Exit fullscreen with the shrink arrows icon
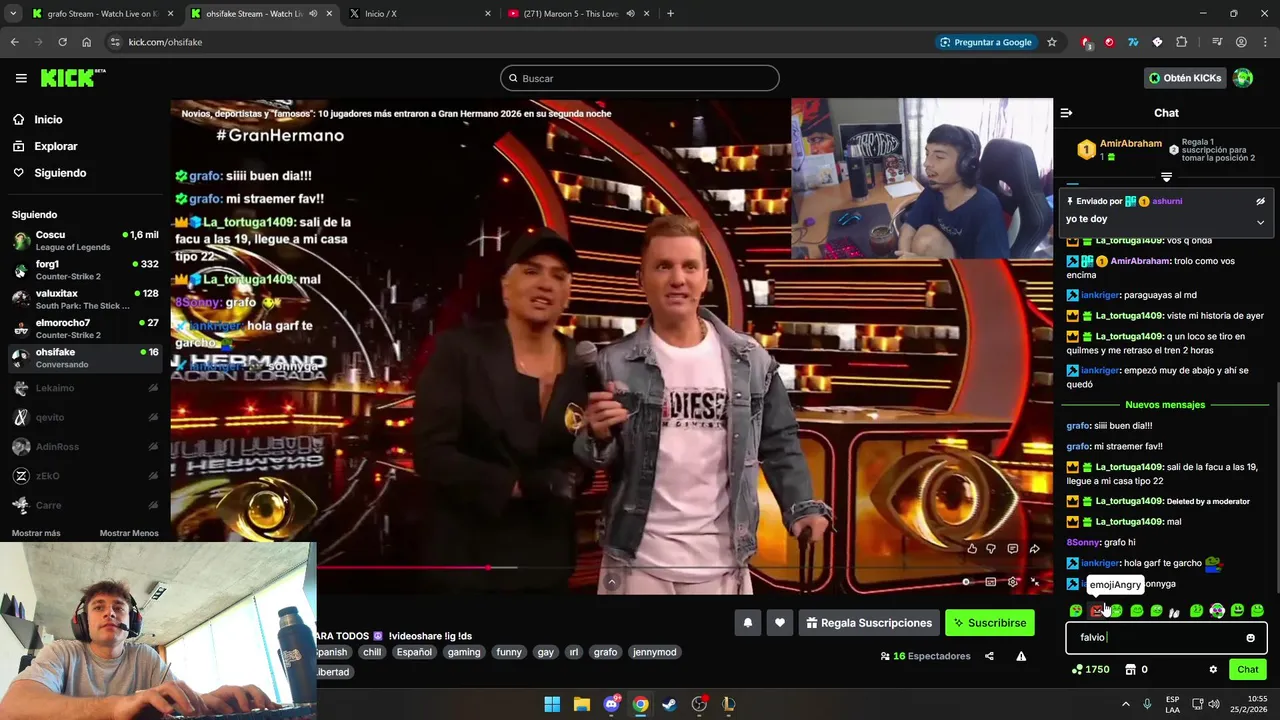This screenshot has height=720, width=1280. [x=1035, y=582]
